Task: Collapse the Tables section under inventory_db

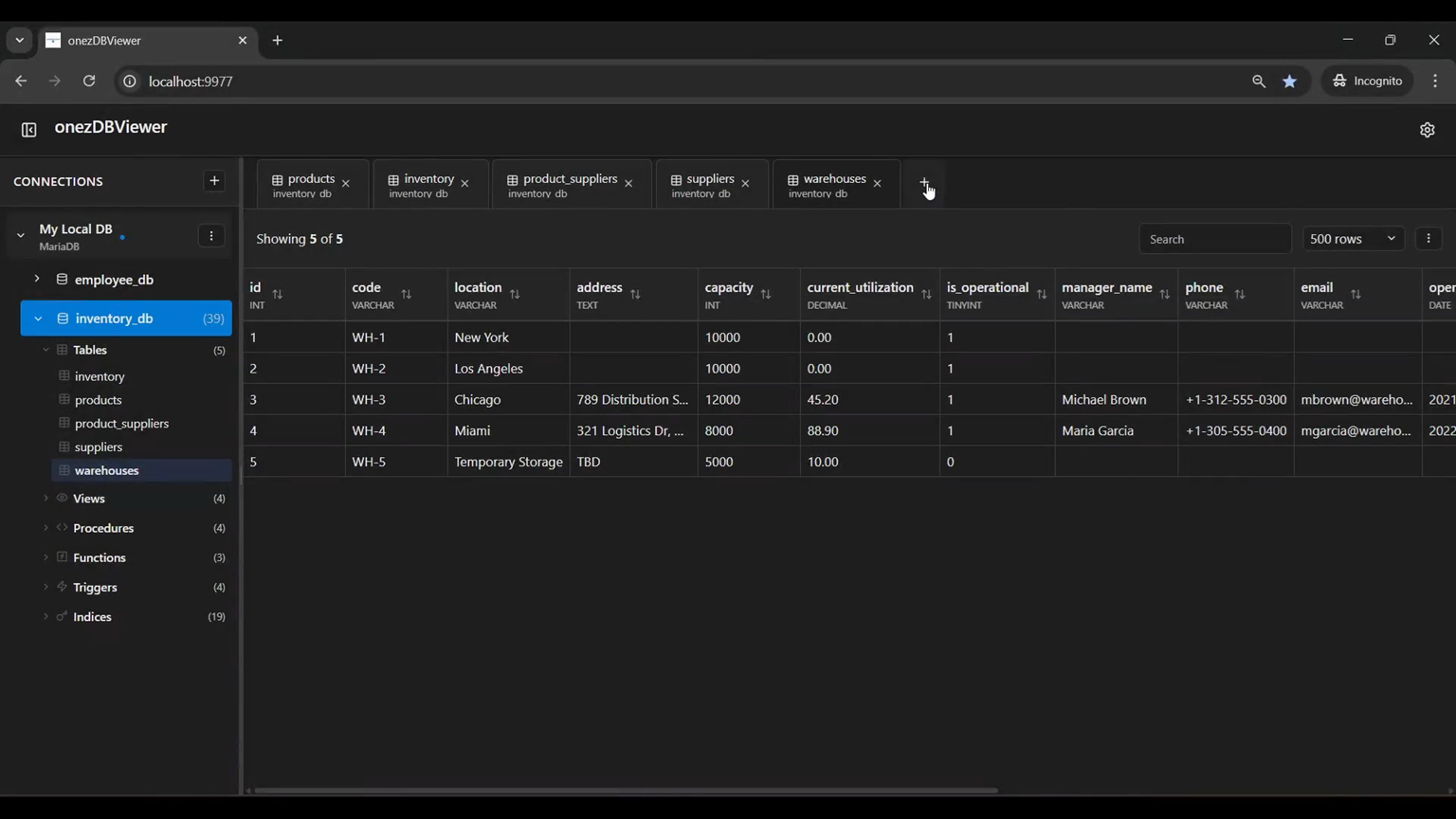Action: pos(45,349)
